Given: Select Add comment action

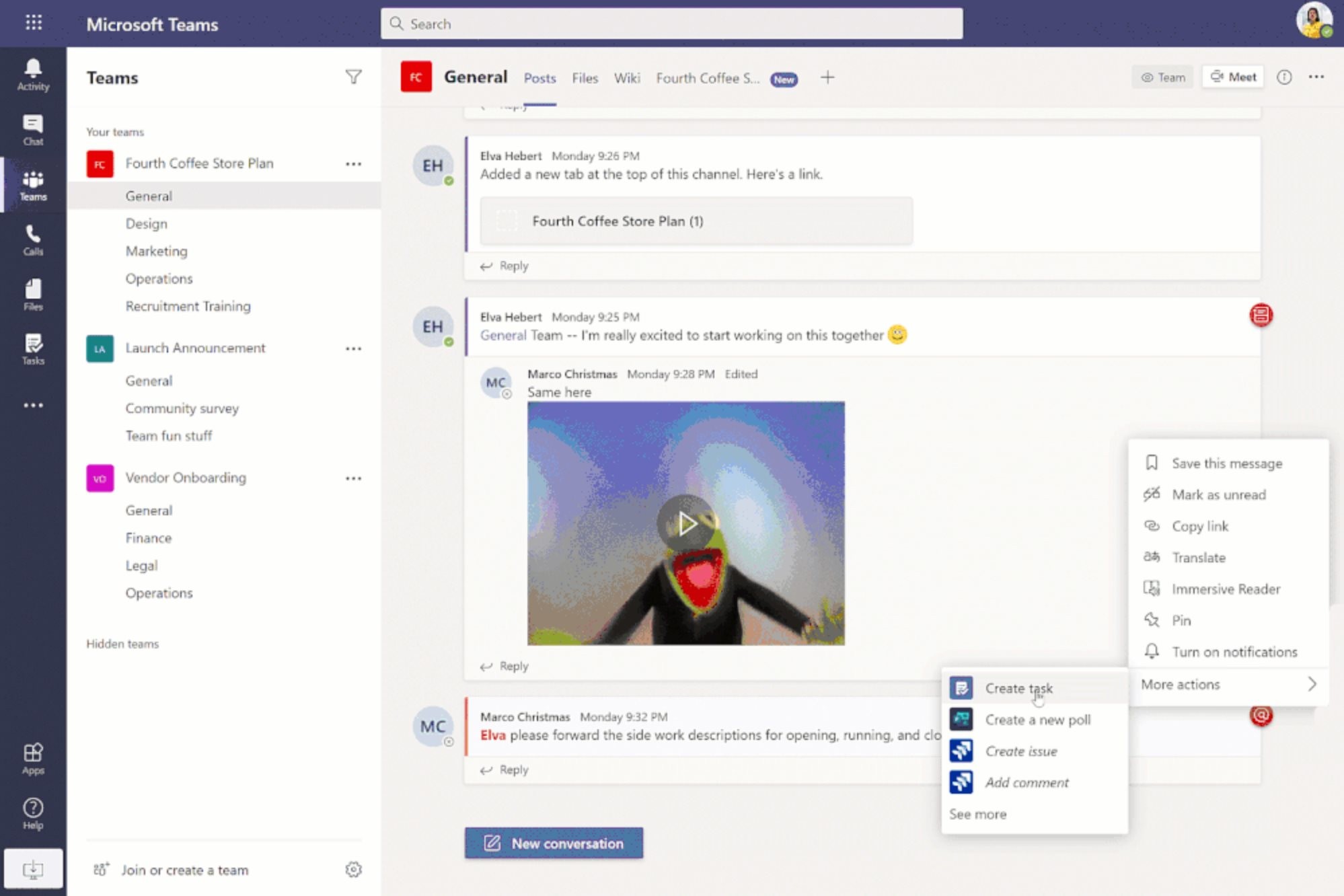Looking at the screenshot, I should coord(1035,782).
